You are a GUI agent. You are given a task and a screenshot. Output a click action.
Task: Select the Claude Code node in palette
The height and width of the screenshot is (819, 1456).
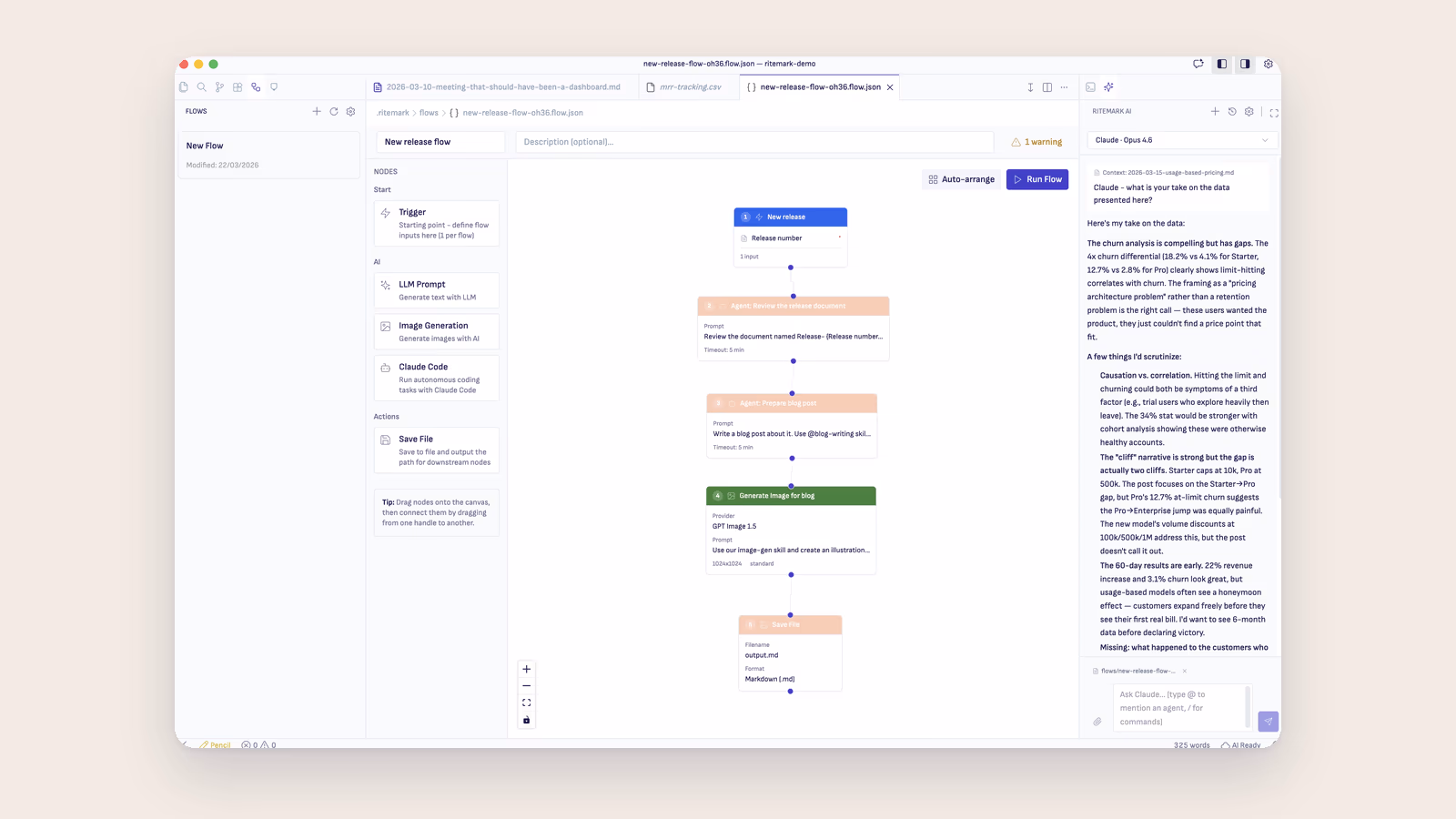point(437,378)
